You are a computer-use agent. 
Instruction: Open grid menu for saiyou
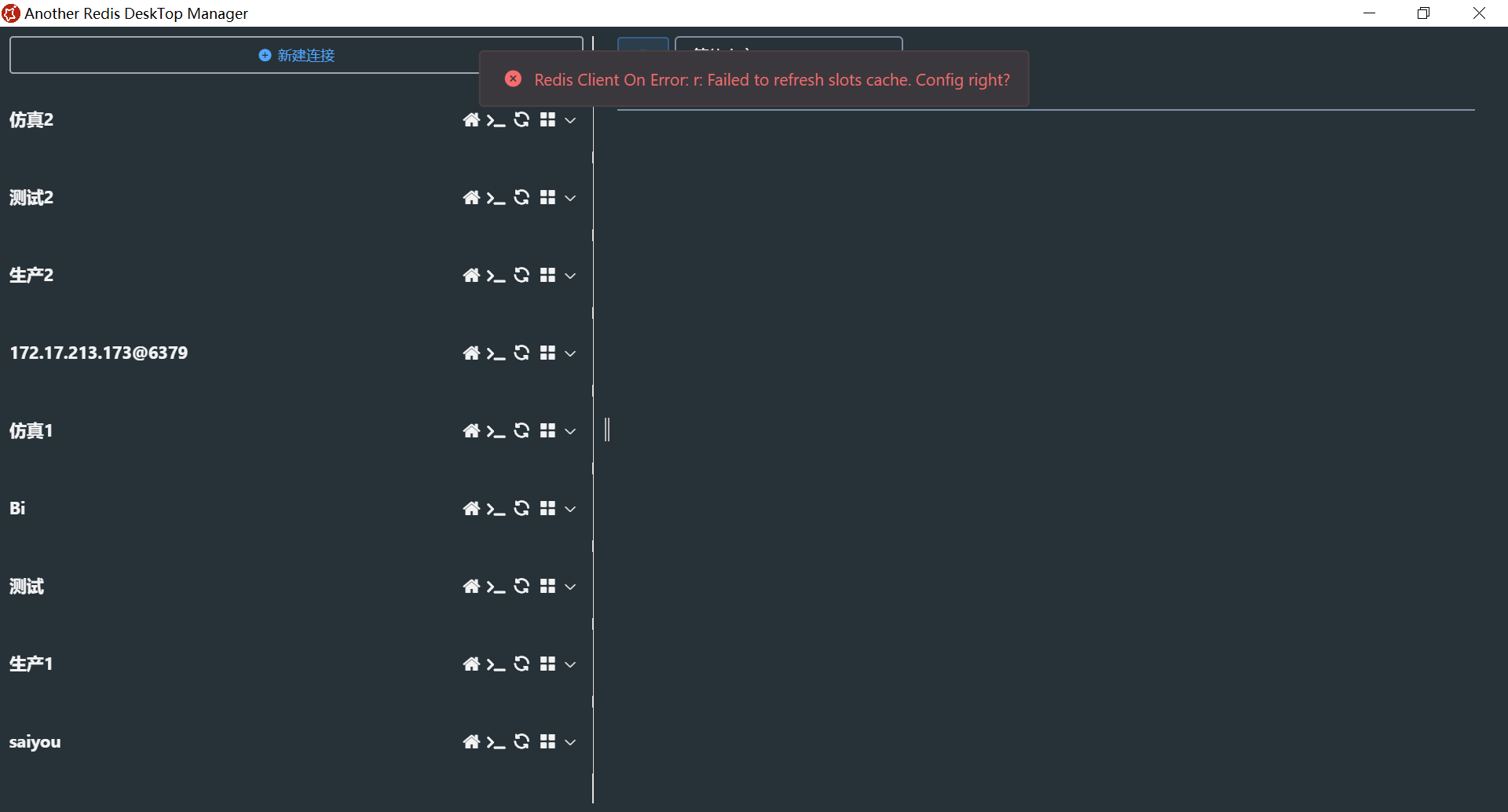tap(547, 741)
